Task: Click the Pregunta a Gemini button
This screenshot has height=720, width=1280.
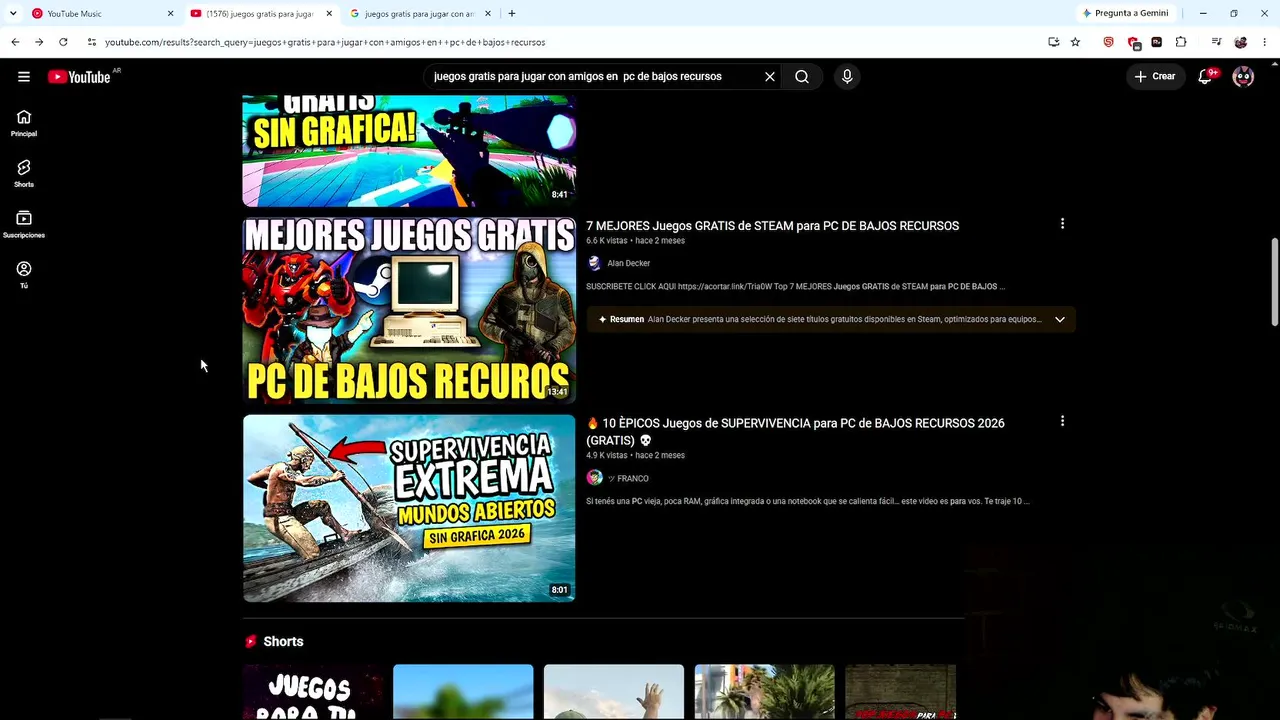Action: 1125,13
